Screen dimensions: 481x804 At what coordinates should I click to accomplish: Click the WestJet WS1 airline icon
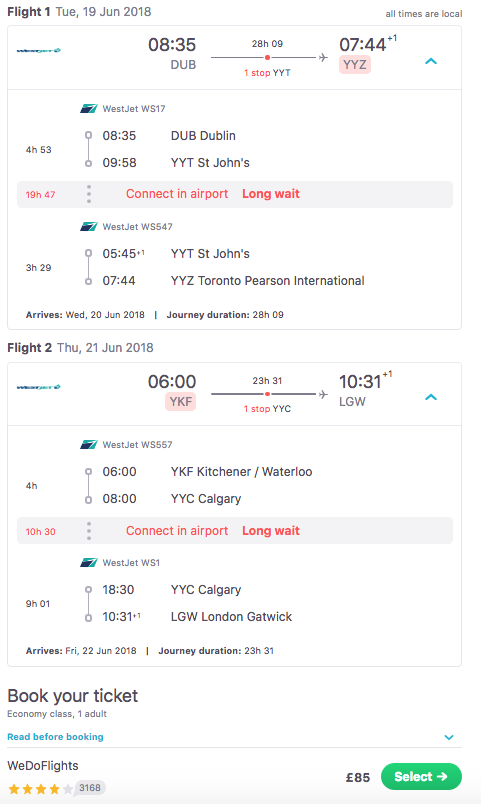pyautogui.click(x=88, y=562)
